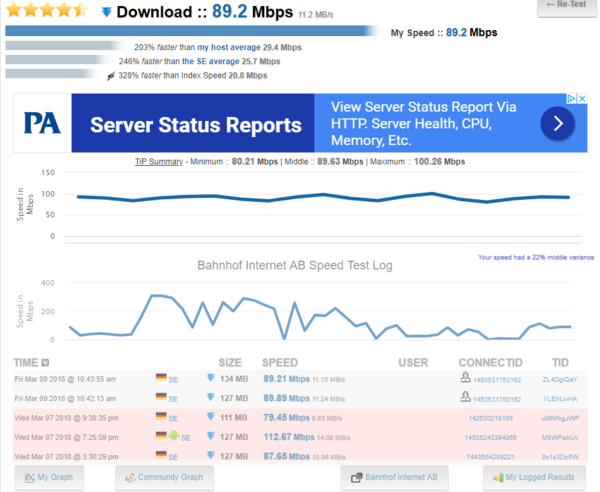The image size is (600, 492).
Task: Click the Android icon in the 112.67 Mbps row
Action: [173, 437]
